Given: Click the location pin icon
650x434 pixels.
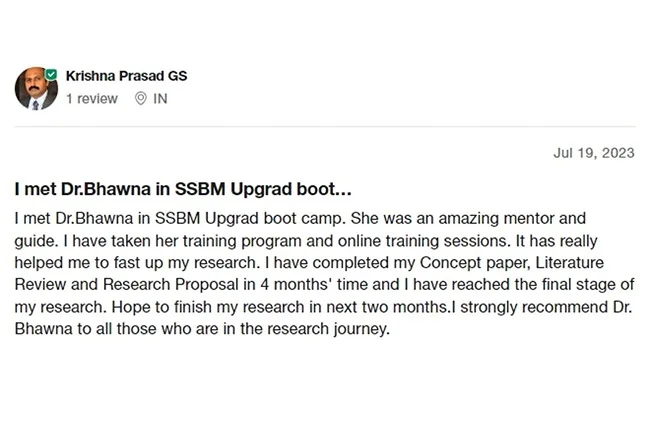Looking at the screenshot, I should [x=140, y=99].
